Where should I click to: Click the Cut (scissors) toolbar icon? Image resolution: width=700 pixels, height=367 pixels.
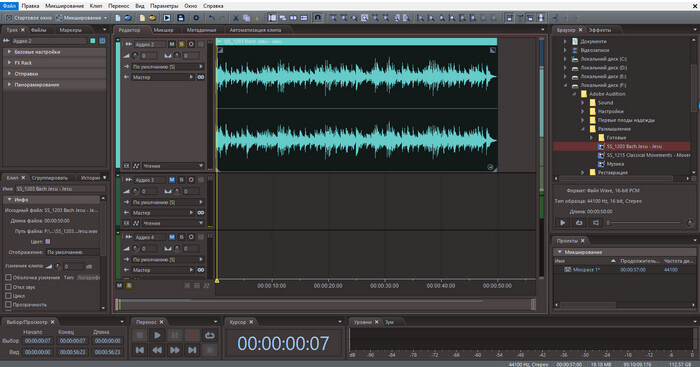[236, 18]
